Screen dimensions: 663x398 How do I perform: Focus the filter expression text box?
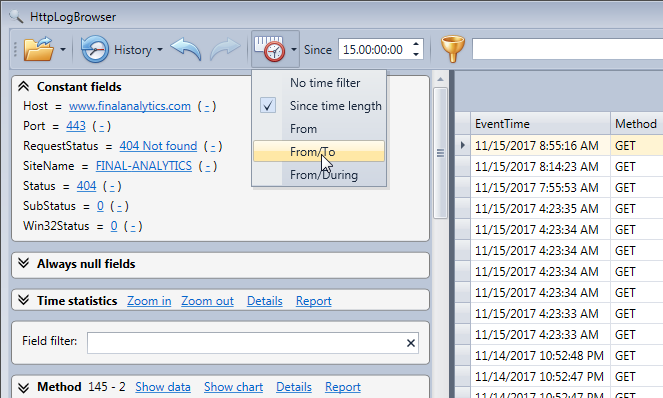tap(567, 49)
